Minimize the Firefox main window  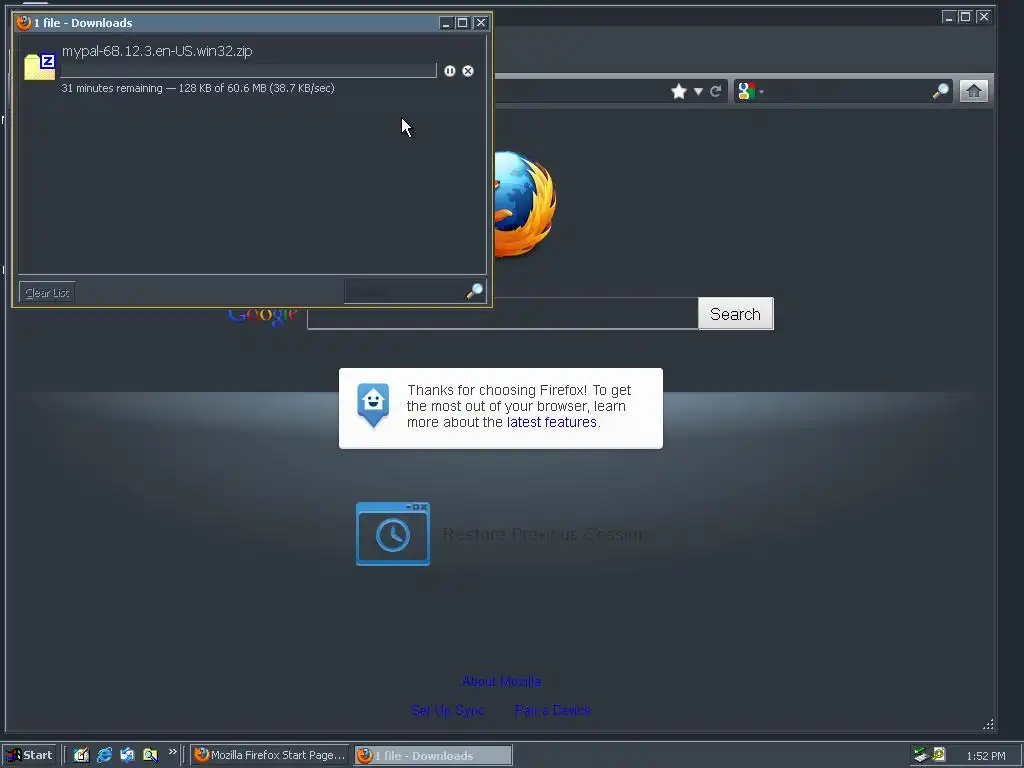pyautogui.click(x=949, y=17)
